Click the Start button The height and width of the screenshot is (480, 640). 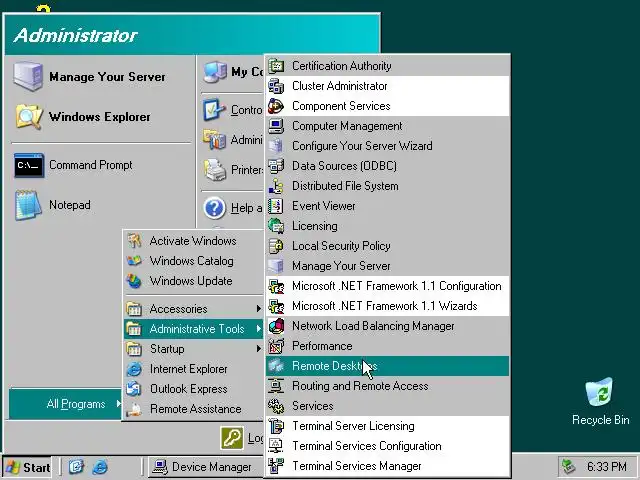pyautogui.click(x=27, y=467)
